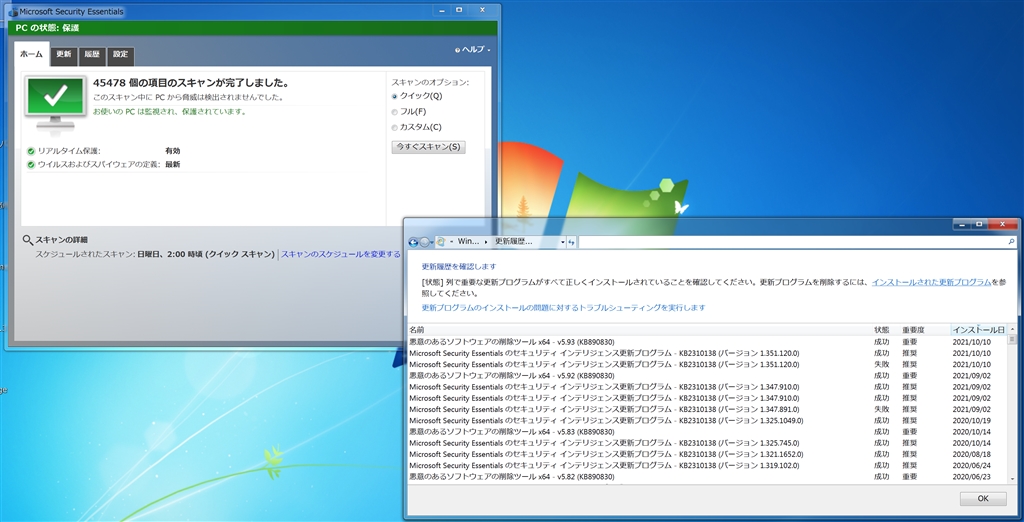
Task: Click Microsoft Security Essentials title bar icon
Action: pos(13,12)
